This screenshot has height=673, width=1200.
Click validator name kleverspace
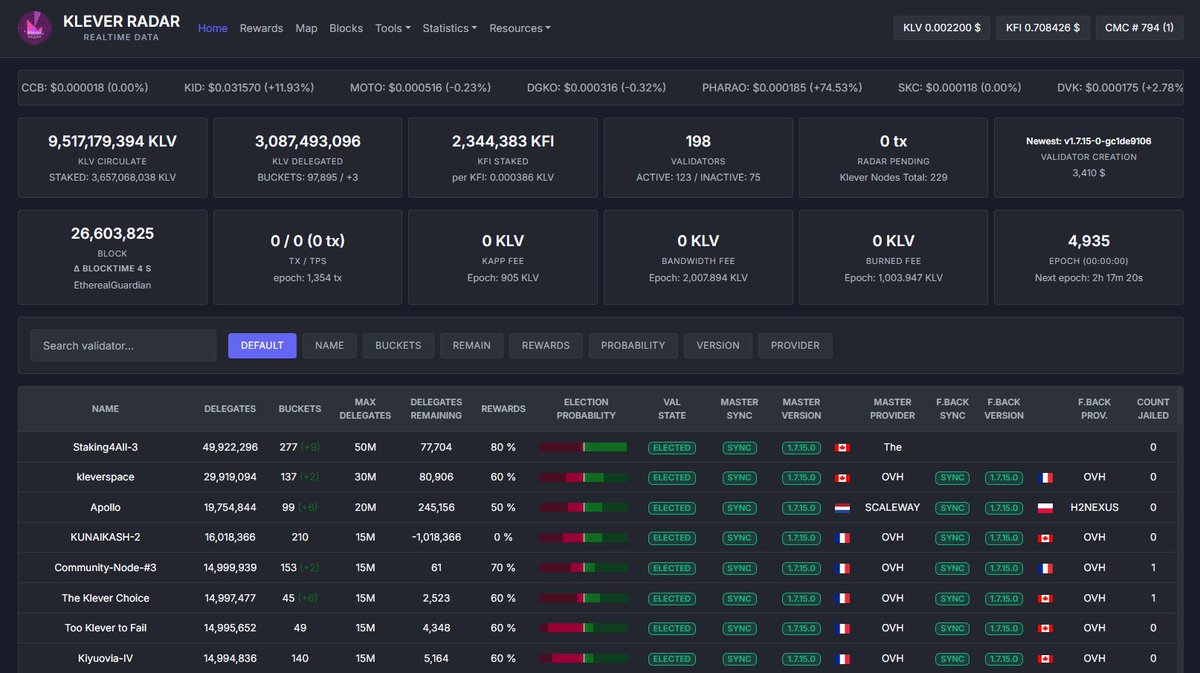tap(105, 477)
